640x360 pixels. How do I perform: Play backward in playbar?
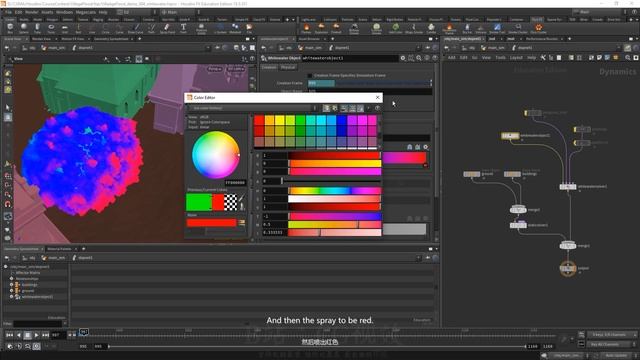[x=18, y=335]
